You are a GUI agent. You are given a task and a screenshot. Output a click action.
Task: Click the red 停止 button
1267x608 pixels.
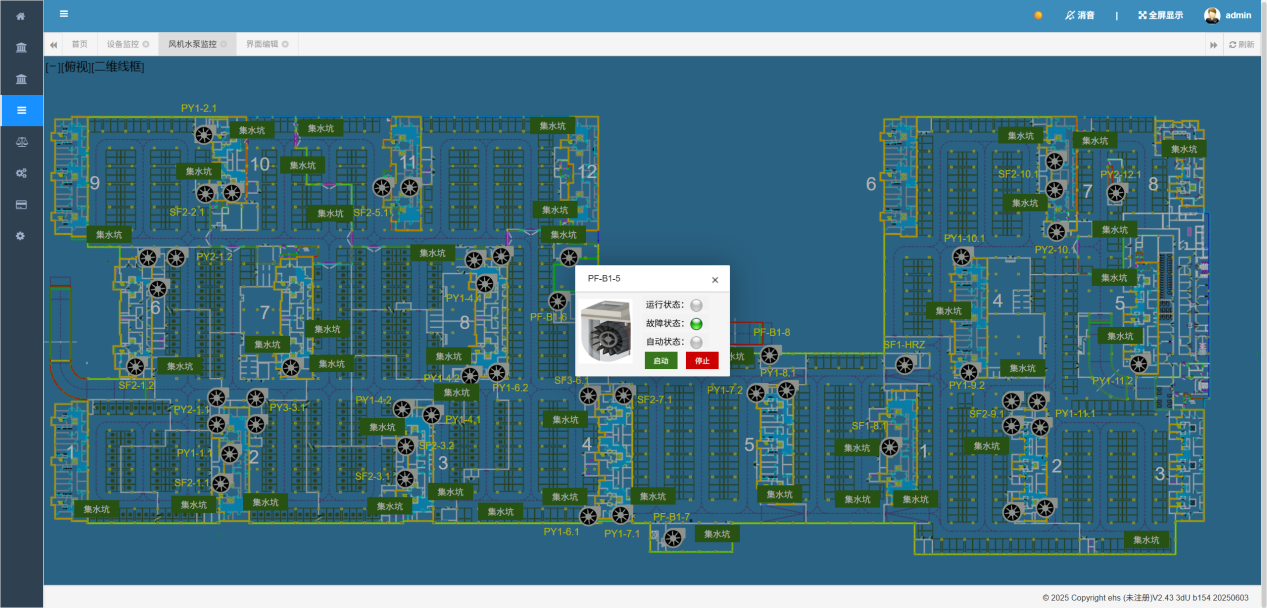[702, 360]
